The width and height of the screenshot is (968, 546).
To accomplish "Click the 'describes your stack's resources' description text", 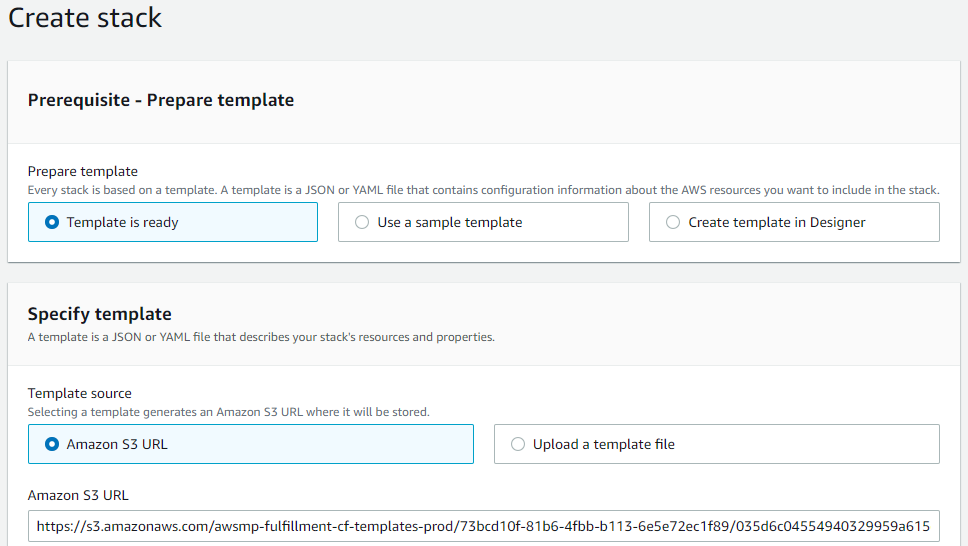I will pyautogui.click(x=261, y=337).
